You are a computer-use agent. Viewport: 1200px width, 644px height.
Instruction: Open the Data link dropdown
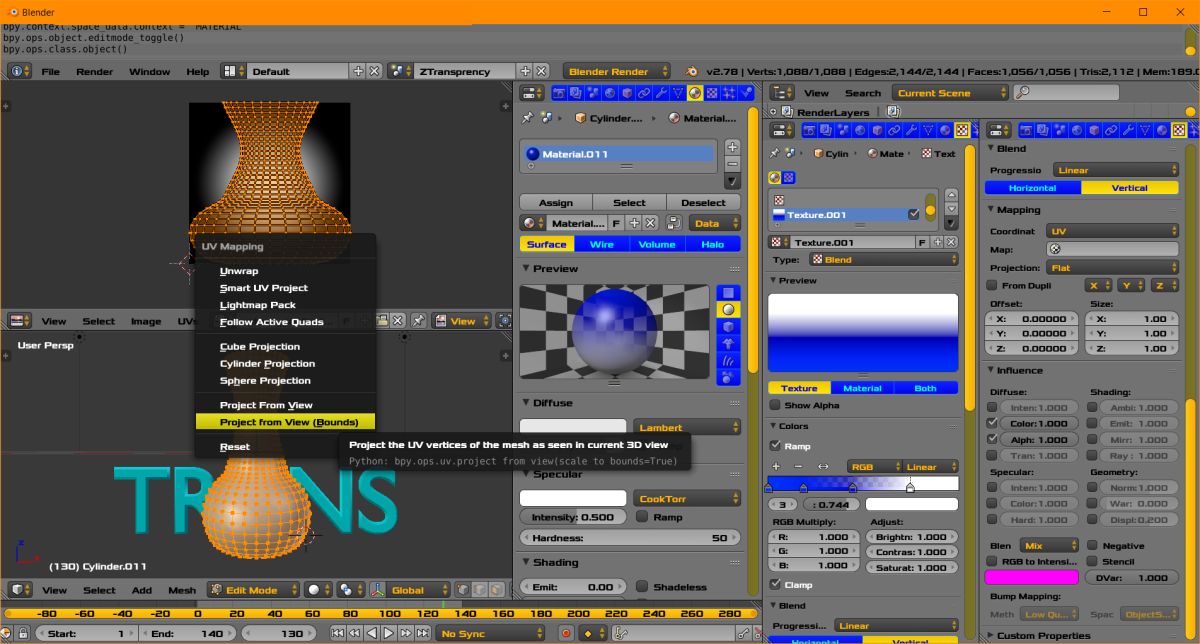pyautogui.click(x=713, y=224)
